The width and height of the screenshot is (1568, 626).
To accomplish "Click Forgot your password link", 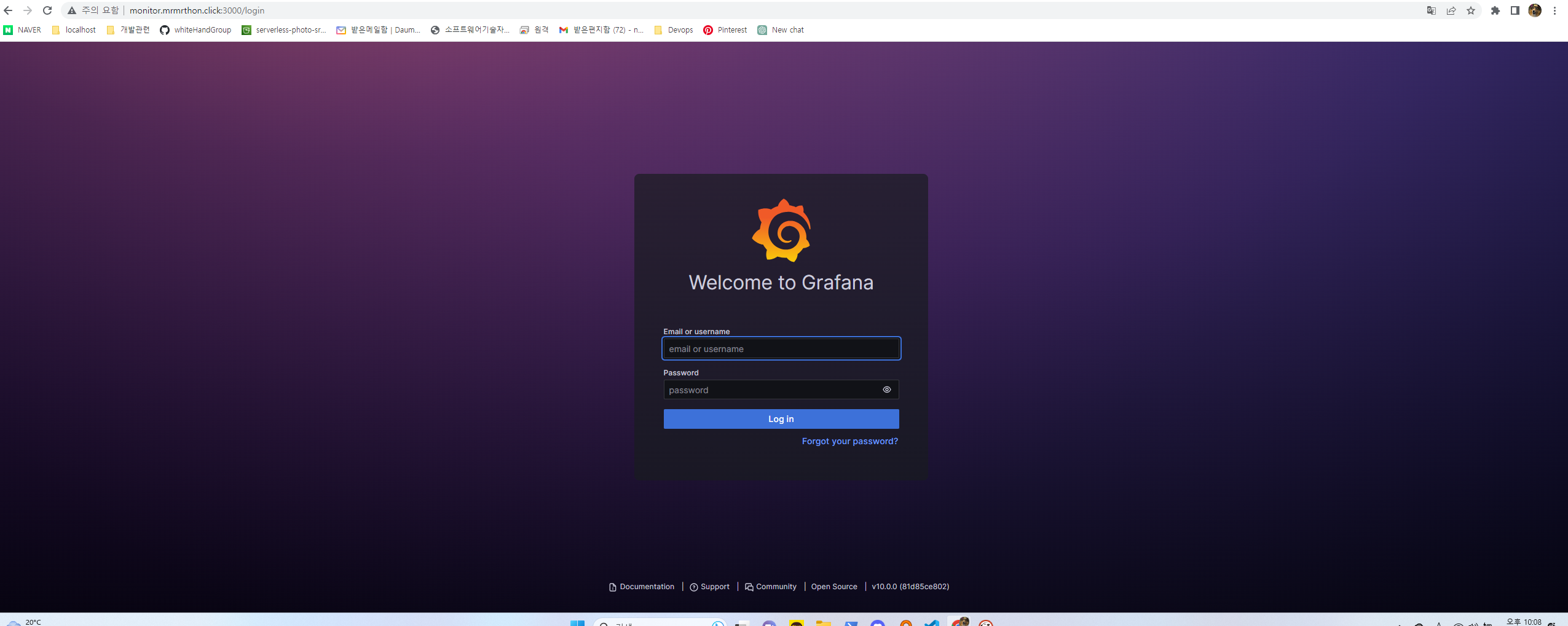I will pos(849,441).
